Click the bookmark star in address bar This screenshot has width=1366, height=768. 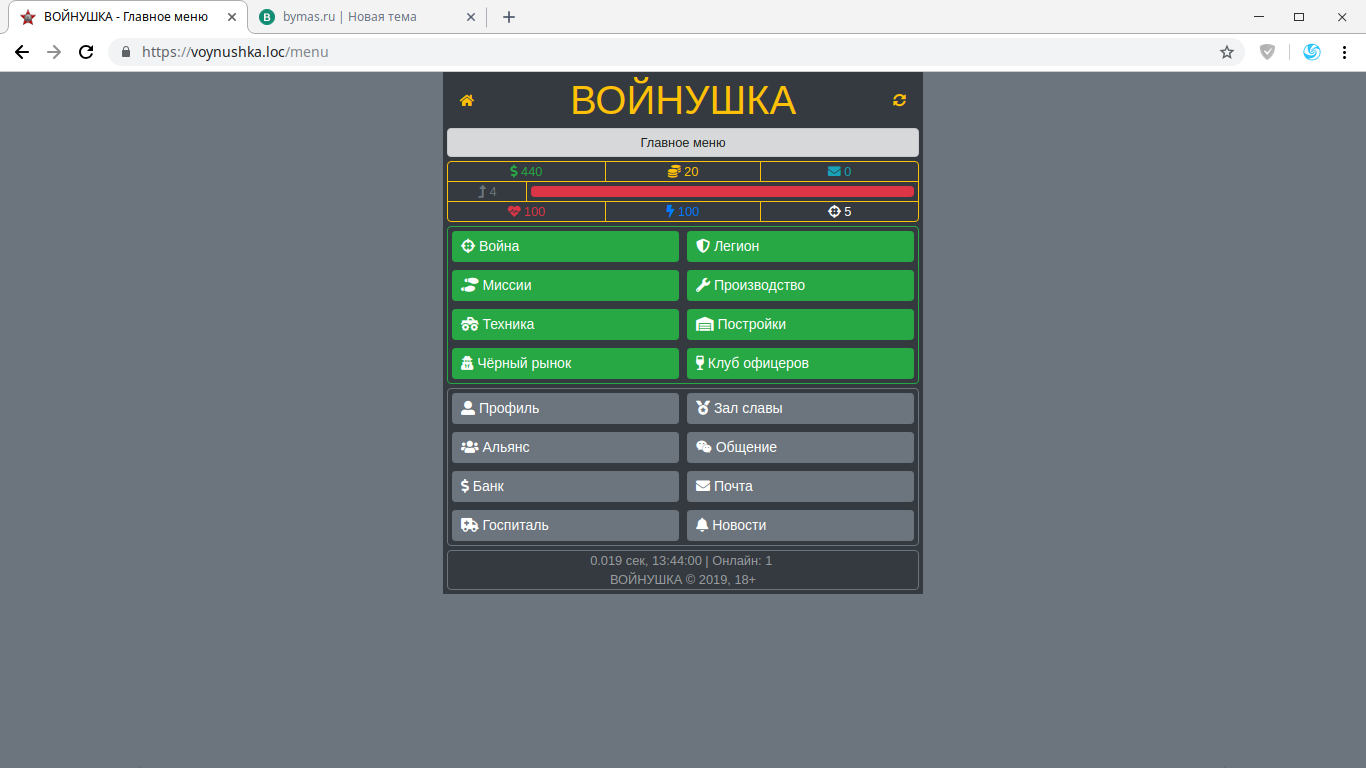click(1226, 52)
